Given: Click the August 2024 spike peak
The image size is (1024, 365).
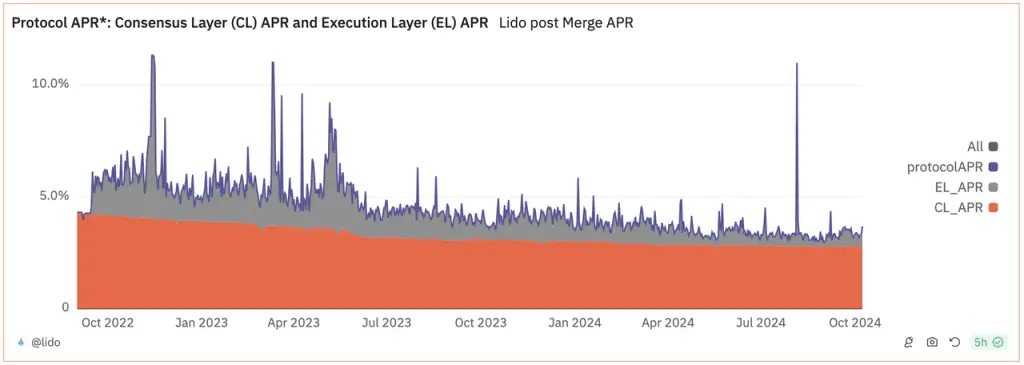Looking at the screenshot, I should [x=797, y=64].
